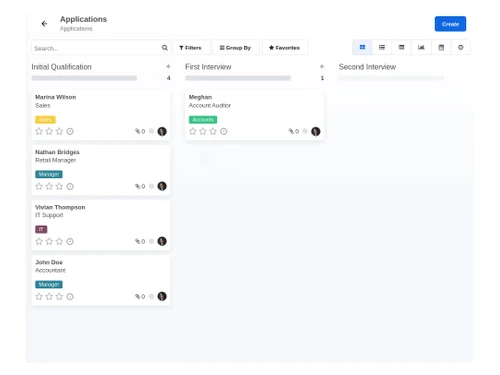Click the green Accounts tag
Screen dimensions: 500x375
pyautogui.click(x=203, y=119)
